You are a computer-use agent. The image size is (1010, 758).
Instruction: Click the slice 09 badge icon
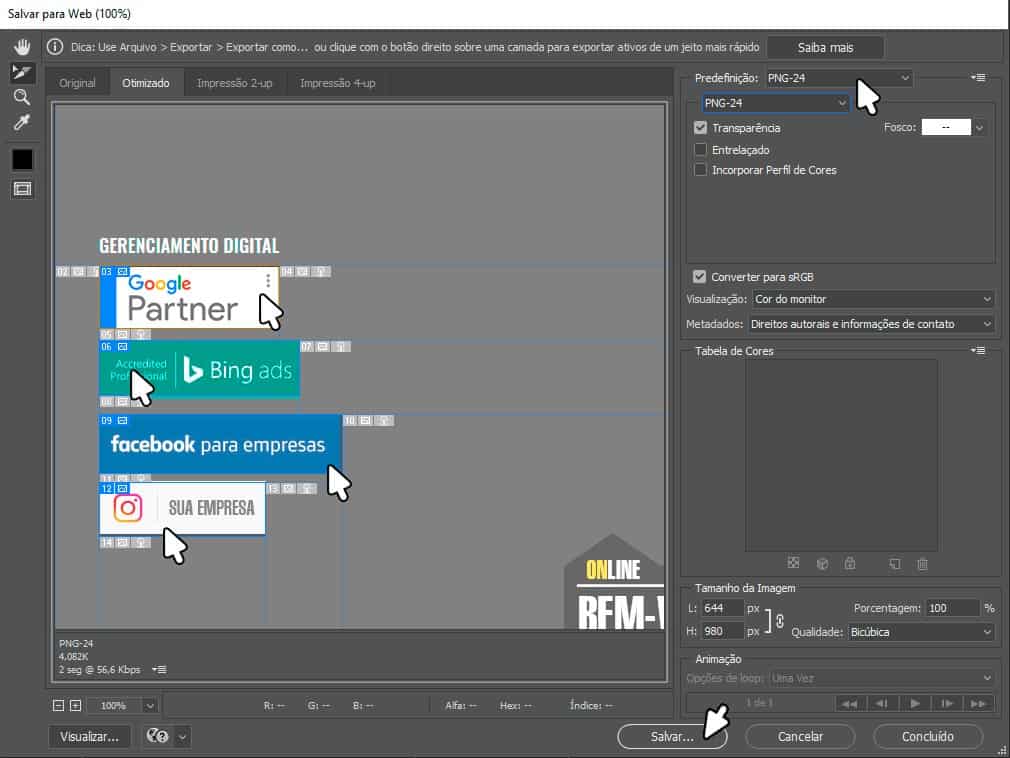pyautogui.click(x=122, y=421)
